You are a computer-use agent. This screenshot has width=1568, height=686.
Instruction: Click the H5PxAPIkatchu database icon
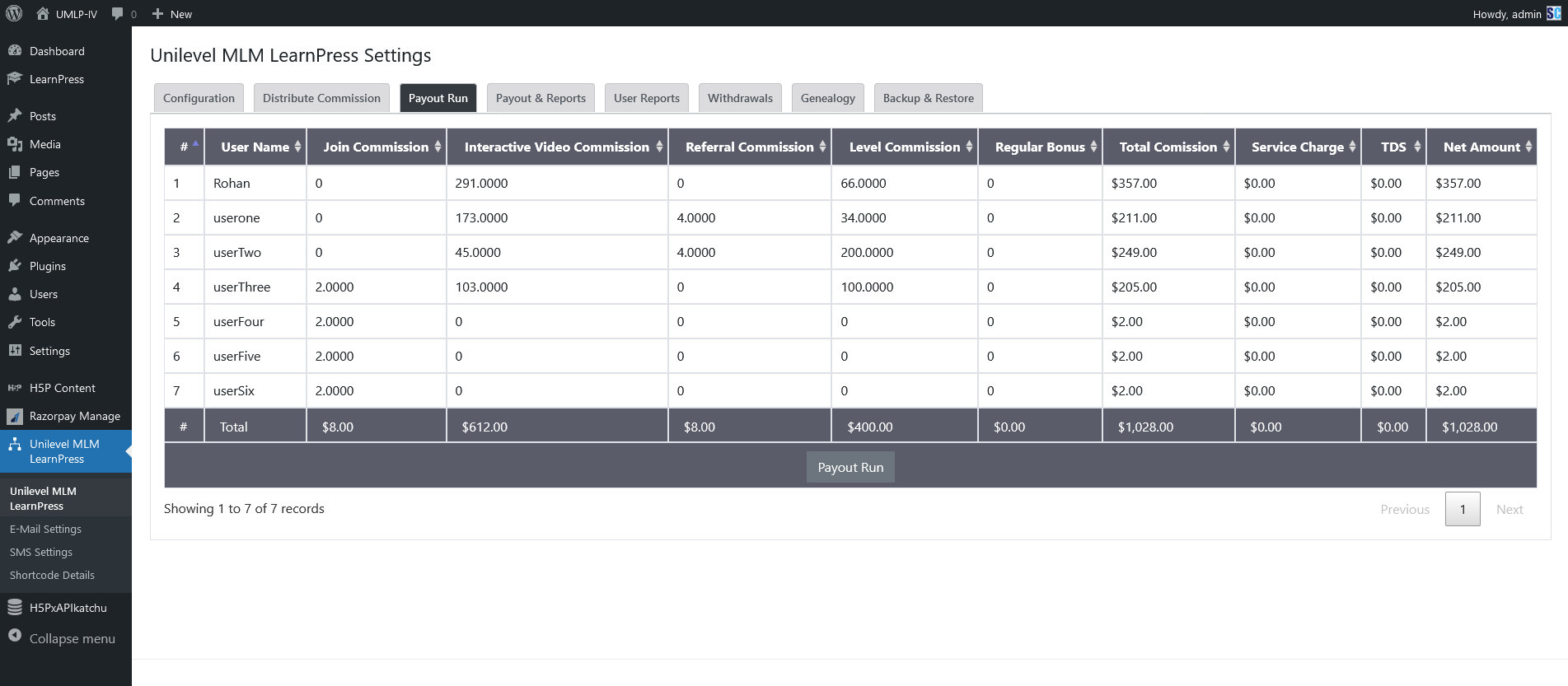pos(15,607)
